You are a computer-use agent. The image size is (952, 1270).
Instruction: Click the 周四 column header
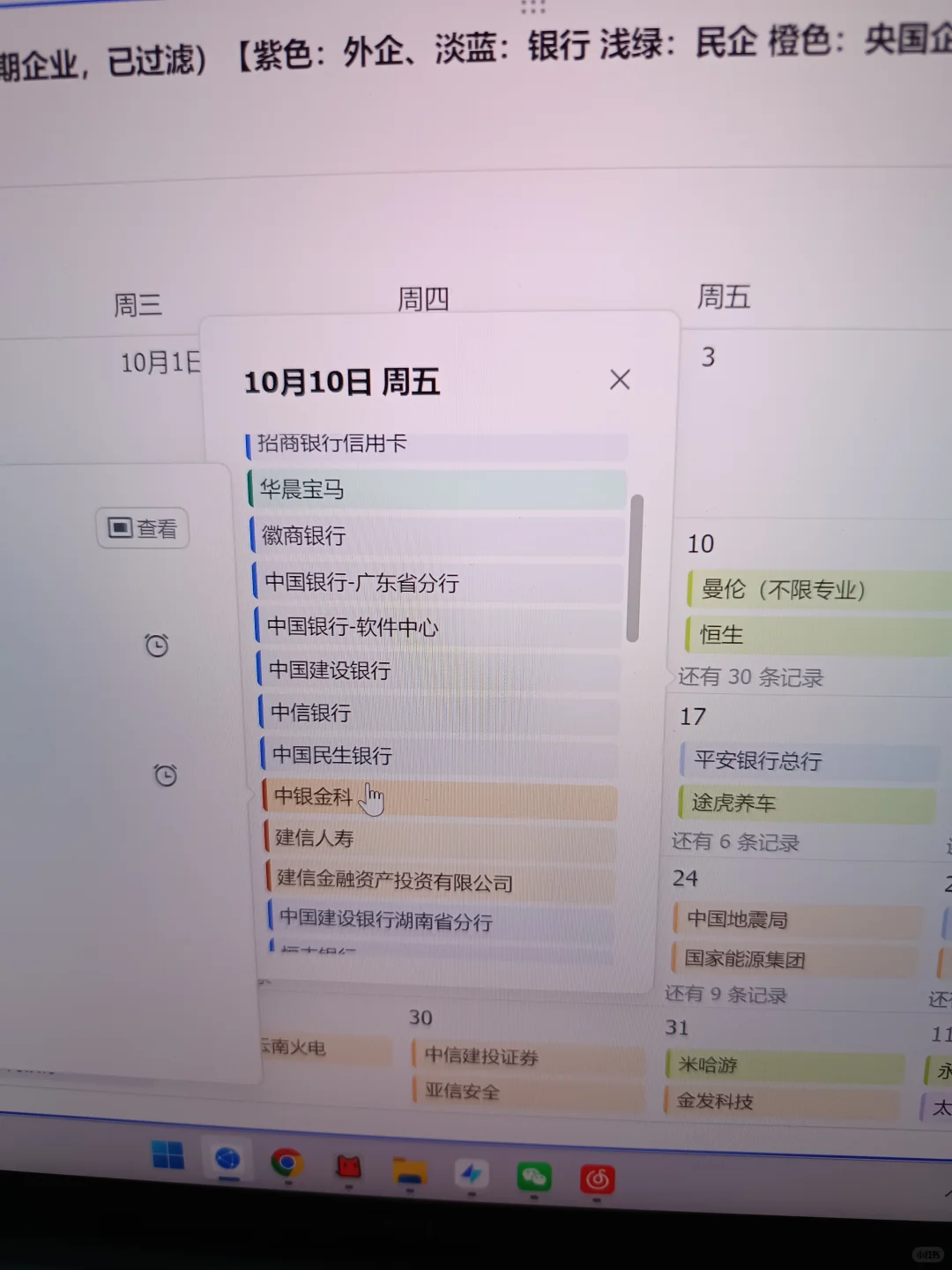pyautogui.click(x=423, y=300)
